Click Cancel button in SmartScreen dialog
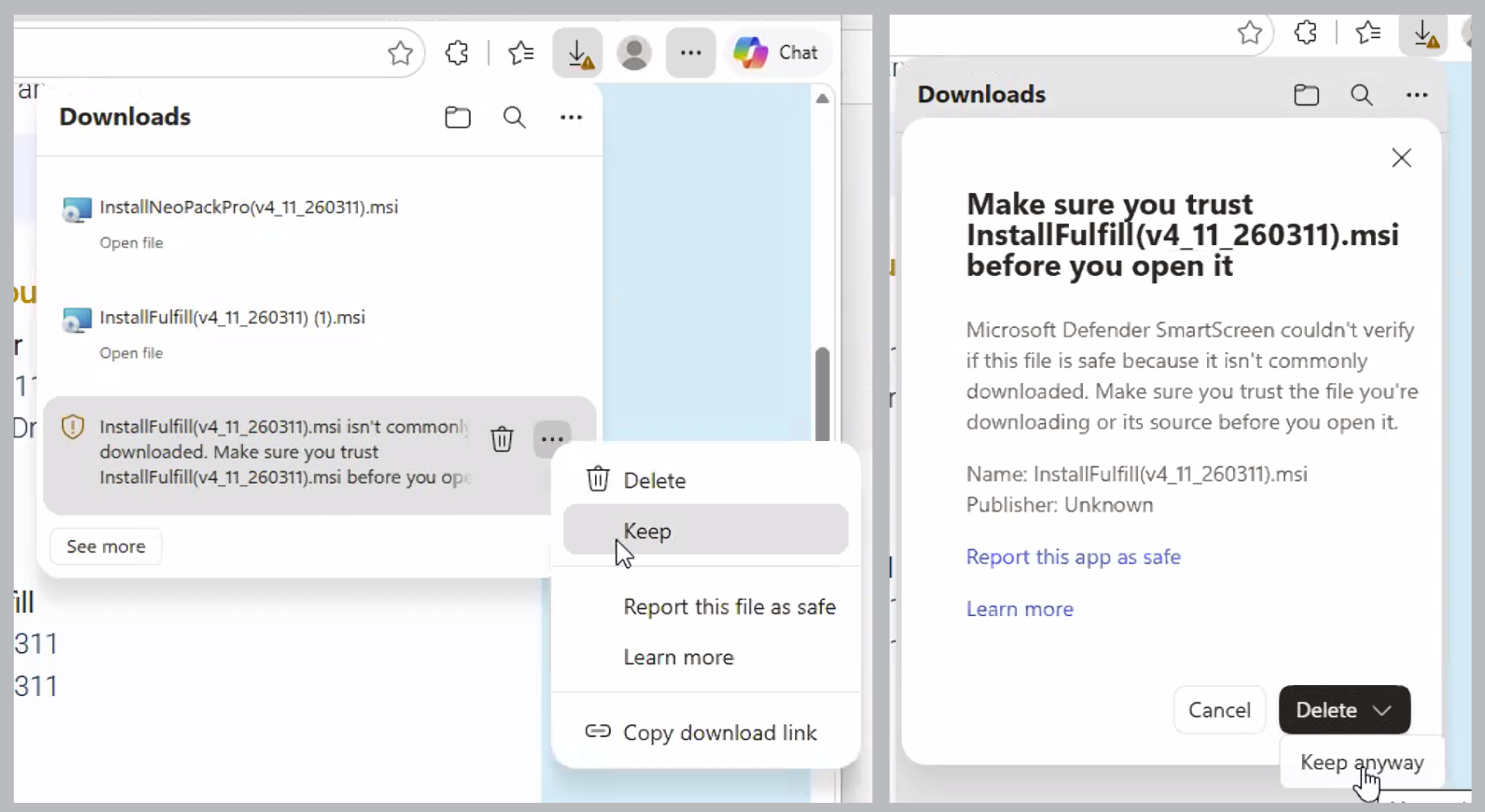 point(1219,709)
